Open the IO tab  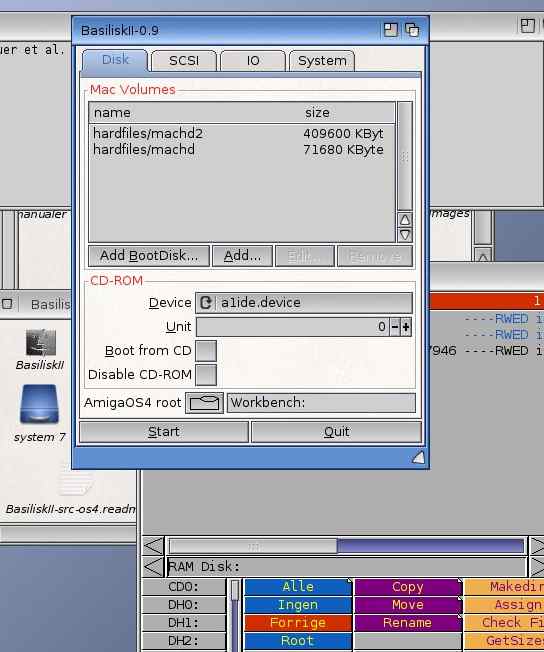253,61
